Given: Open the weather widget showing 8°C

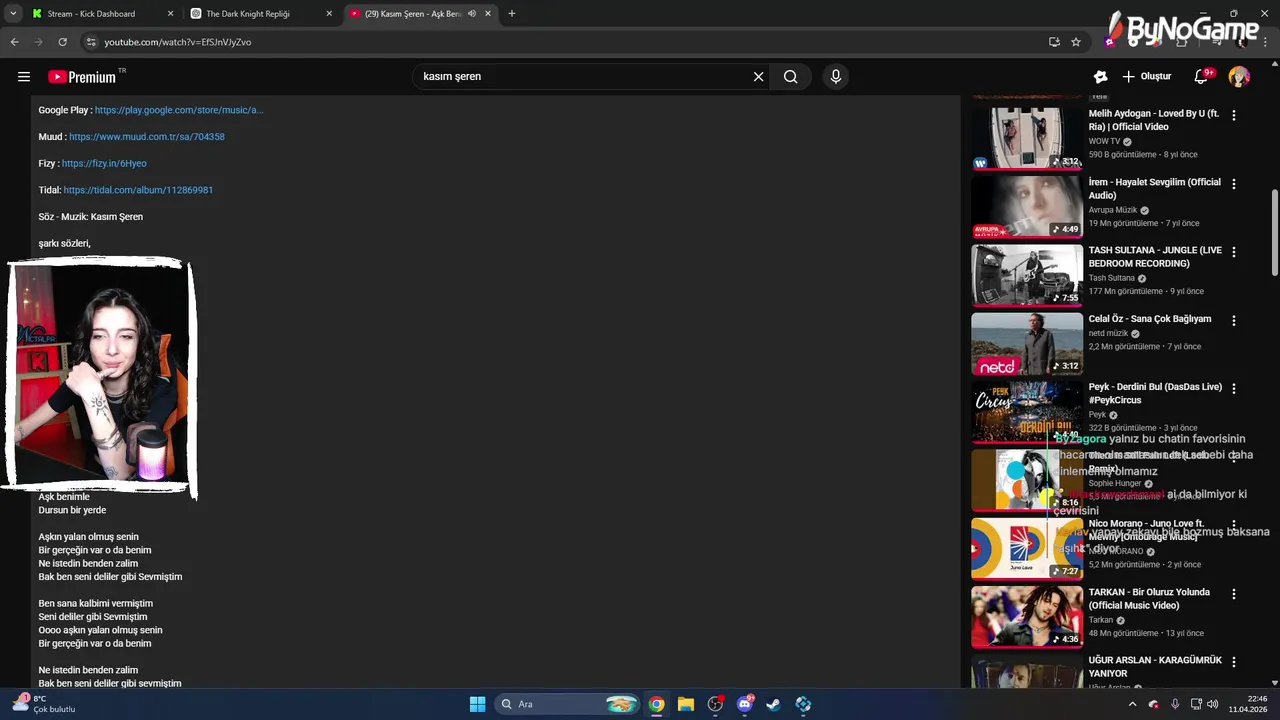Looking at the screenshot, I should point(43,704).
